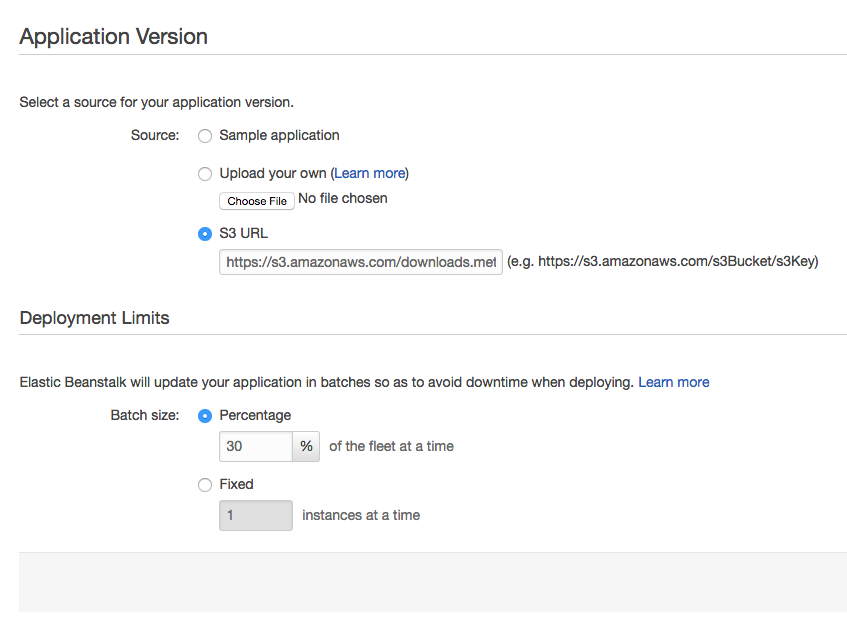Viewport: 847px width, 636px height.
Task: Click the No file chosen text
Action: point(342,198)
